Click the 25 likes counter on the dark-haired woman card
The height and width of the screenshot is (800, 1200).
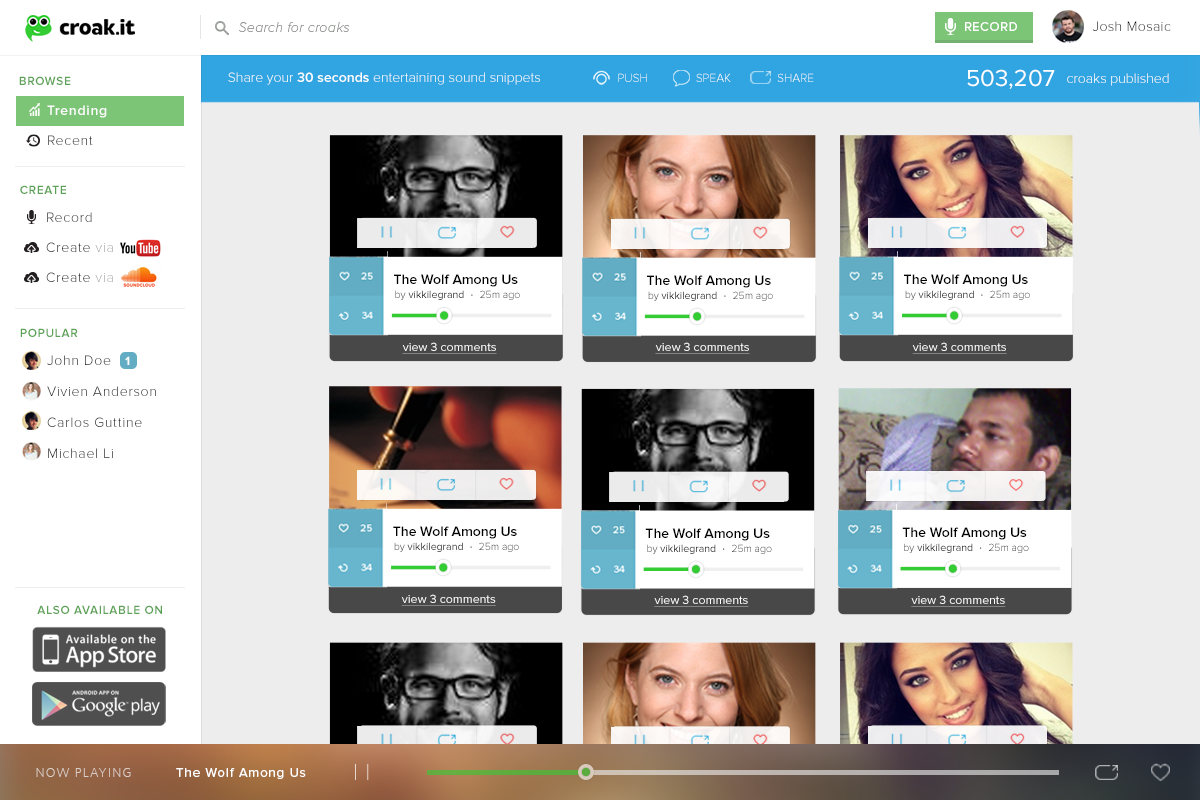[866, 276]
